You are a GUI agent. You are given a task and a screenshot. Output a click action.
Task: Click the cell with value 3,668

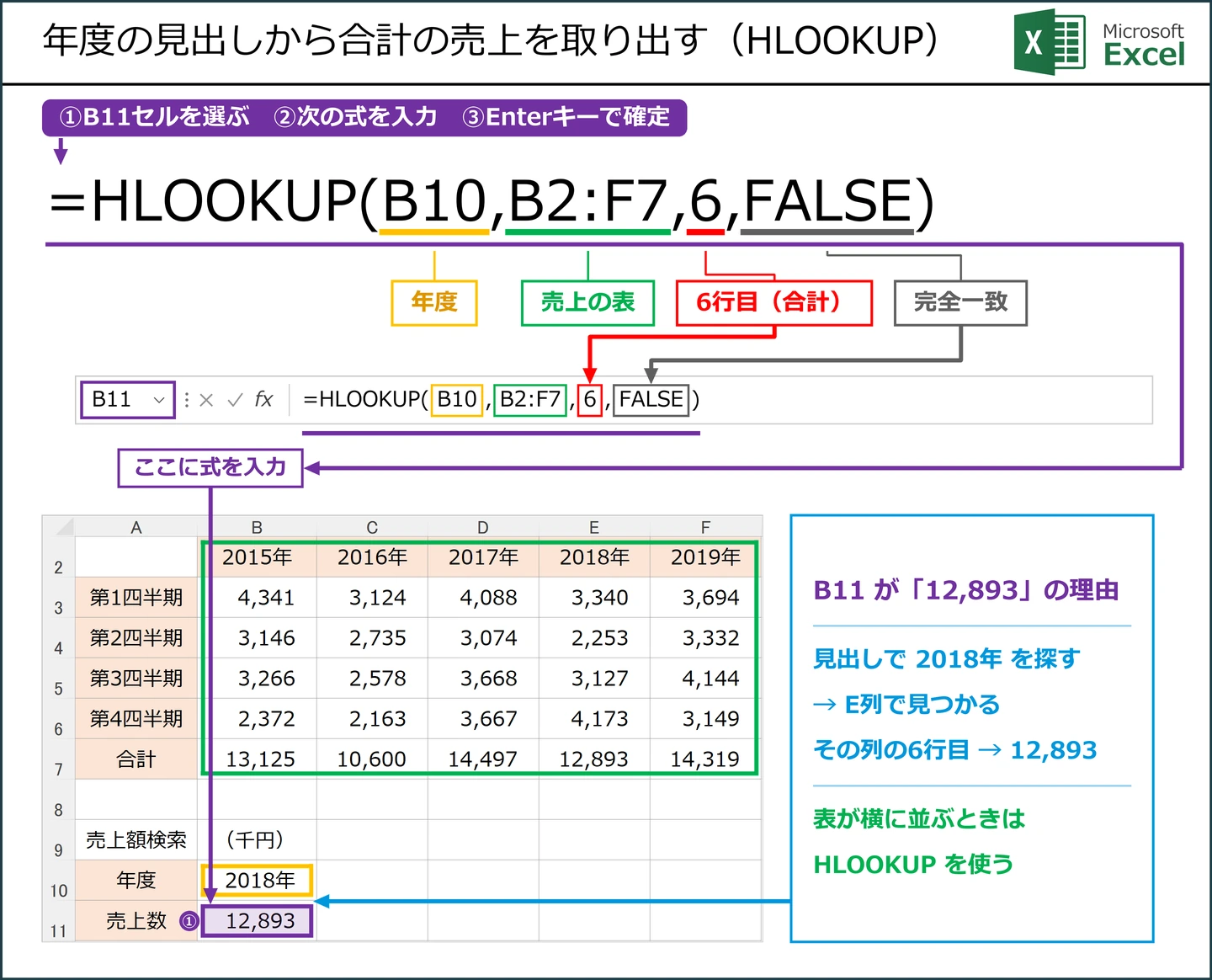tap(483, 679)
